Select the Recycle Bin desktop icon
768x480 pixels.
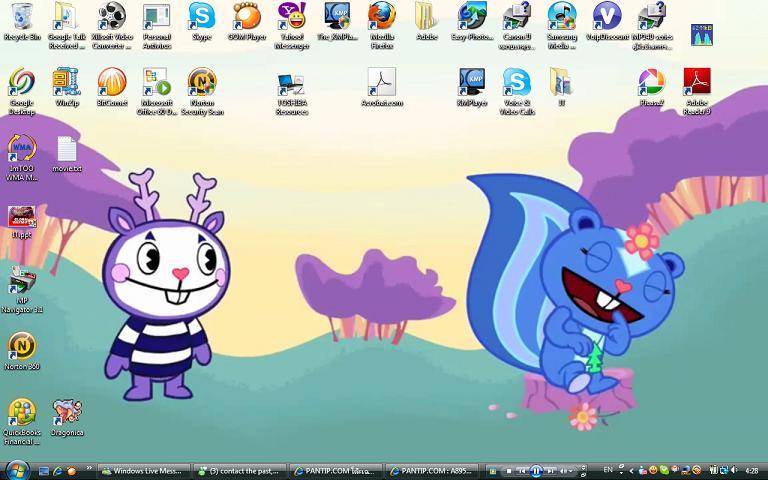click(x=22, y=22)
